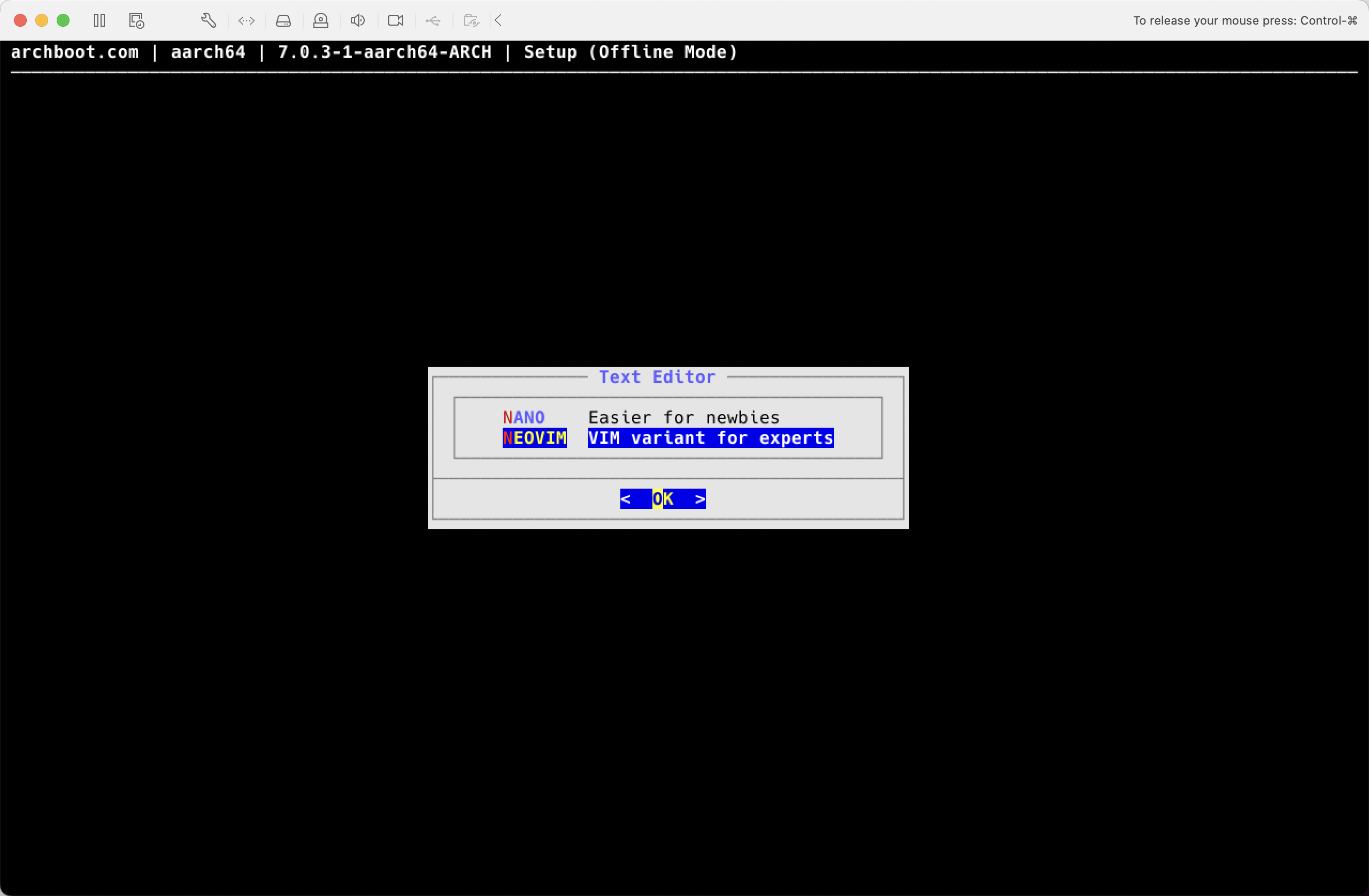Image resolution: width=1369 pixels, height=896 pixels.
Task: Click the 'Text Editor' dialog title
Action: 657,377
